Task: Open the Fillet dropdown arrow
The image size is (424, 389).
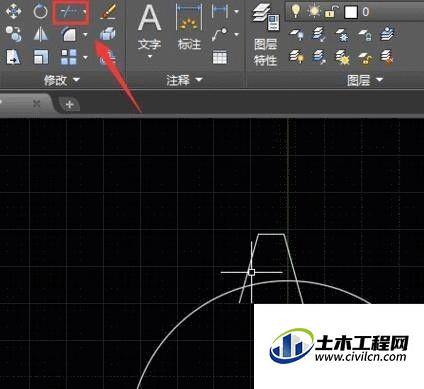Action: click(85, 35)
